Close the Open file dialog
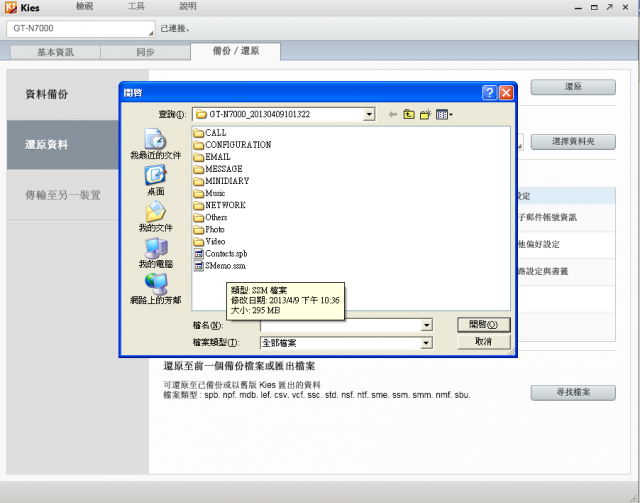 pyautogui.click(x=506, y=93)
